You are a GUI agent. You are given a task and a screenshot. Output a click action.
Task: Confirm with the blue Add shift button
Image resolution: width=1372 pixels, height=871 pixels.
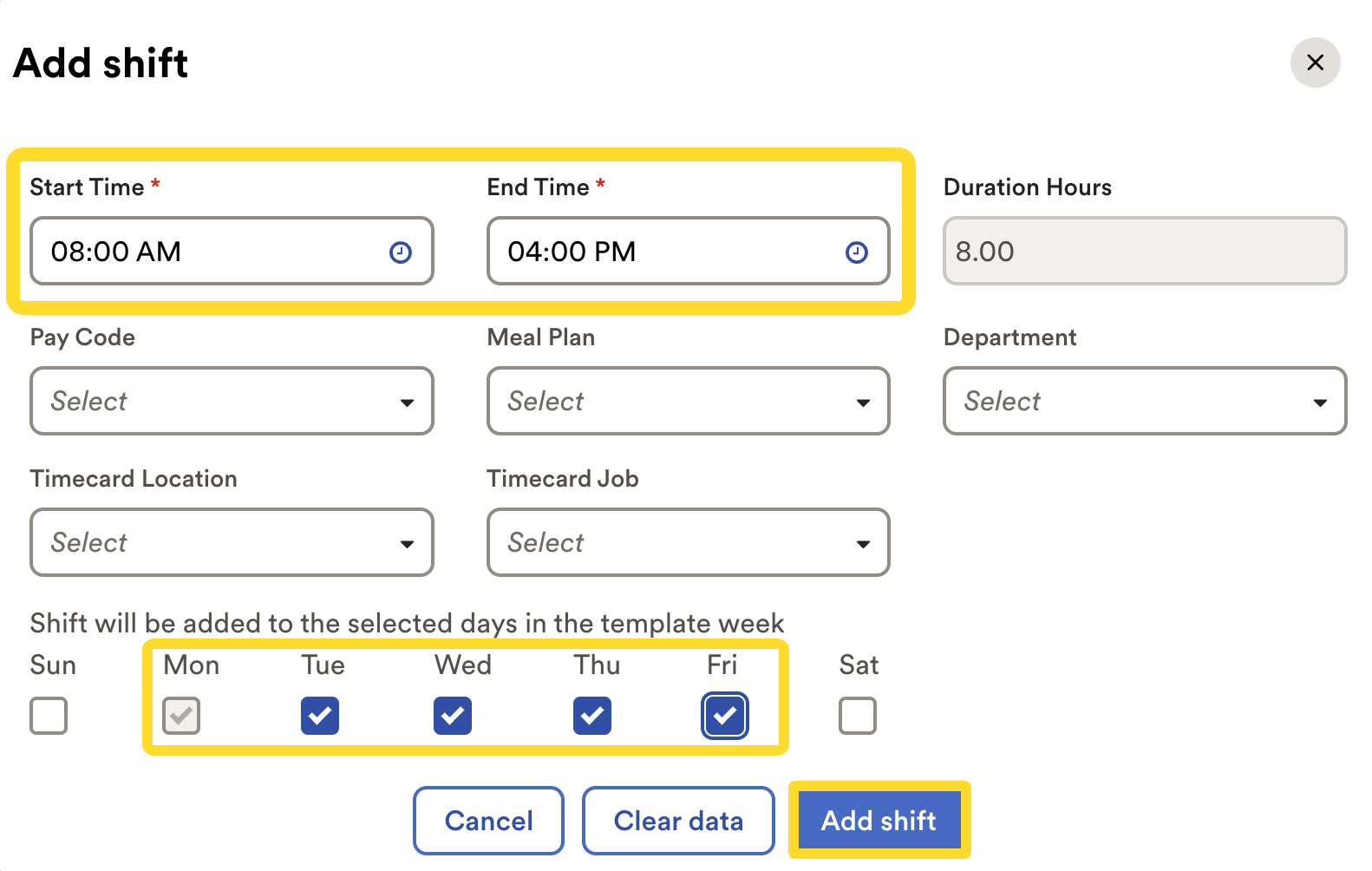click(x=879, y=821)
